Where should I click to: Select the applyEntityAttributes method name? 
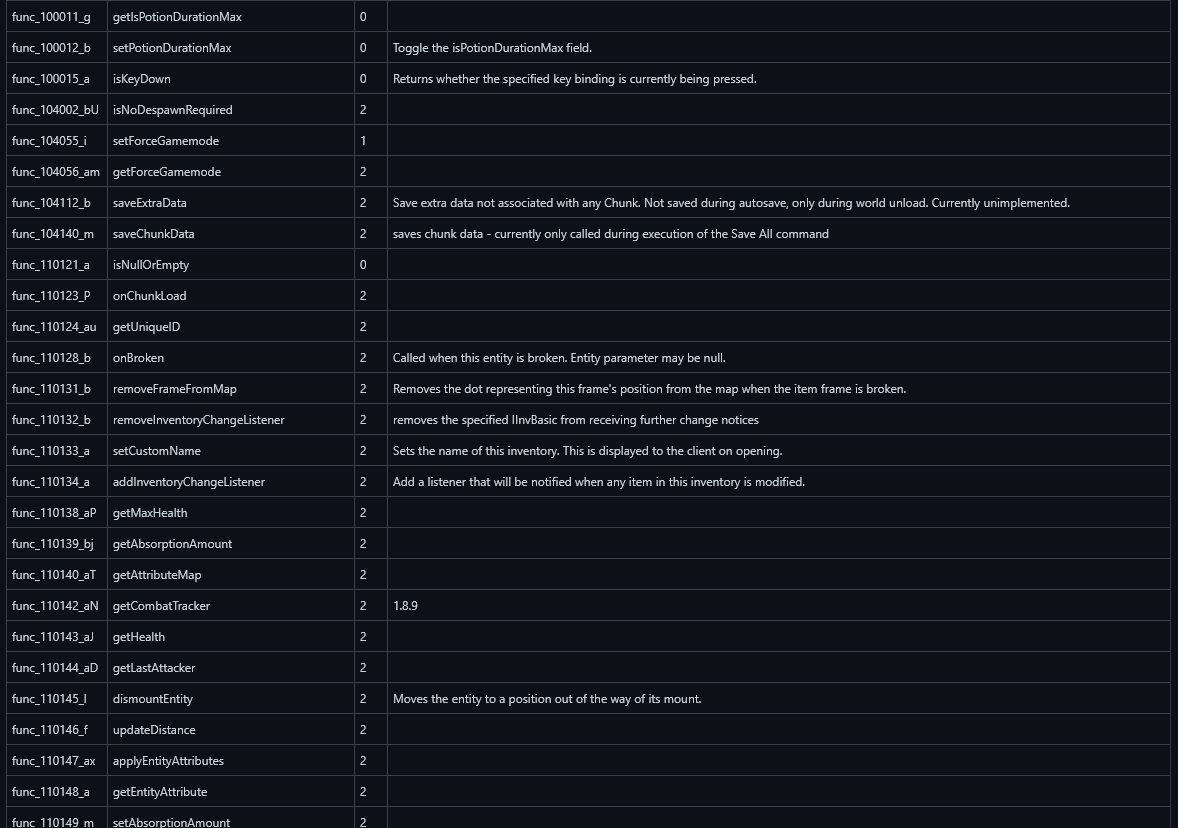[168, 761]
